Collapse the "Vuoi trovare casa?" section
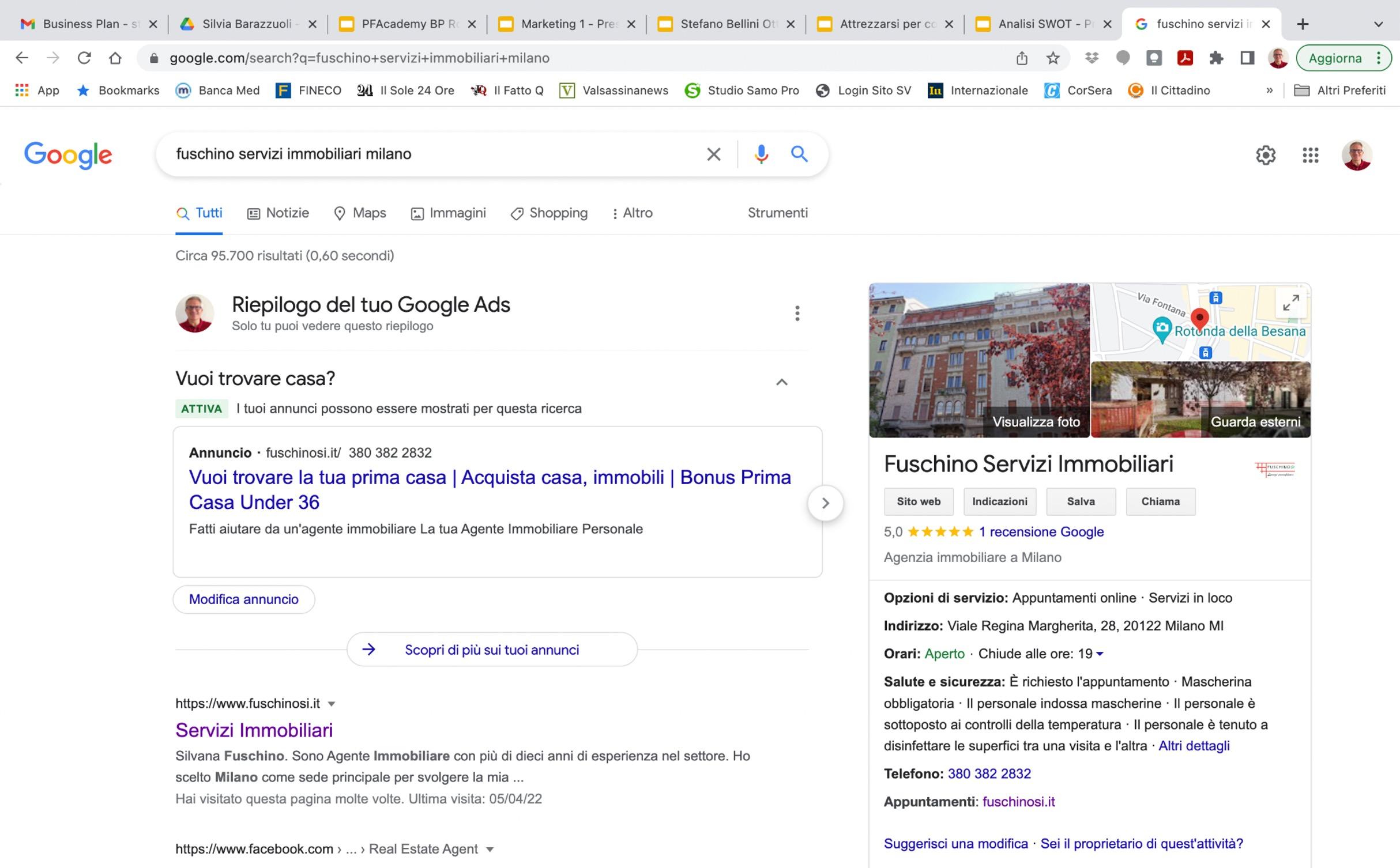Screen dimensions: 1400x868 pyautogui.click(x=781, y=382)
